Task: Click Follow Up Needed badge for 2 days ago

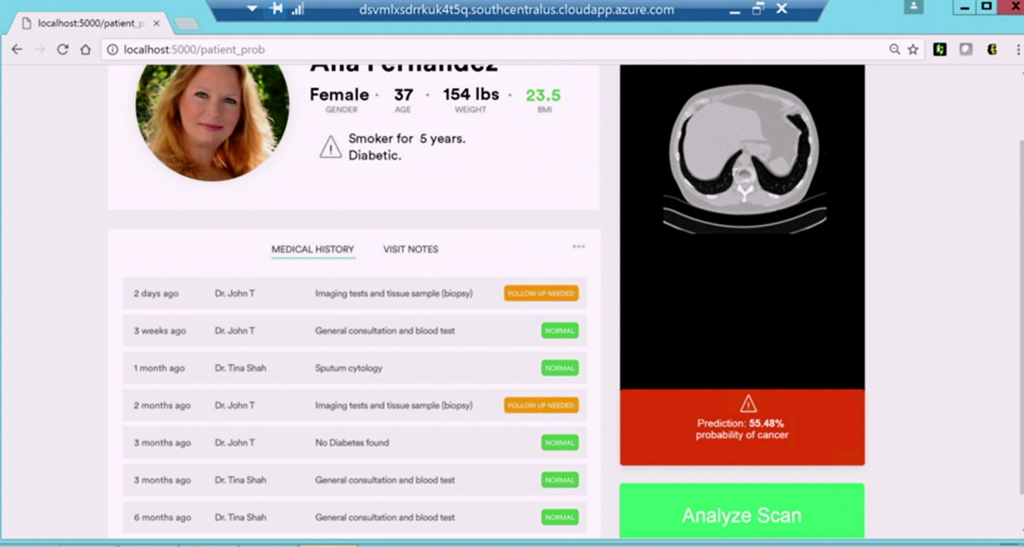Action: [541, 293]
